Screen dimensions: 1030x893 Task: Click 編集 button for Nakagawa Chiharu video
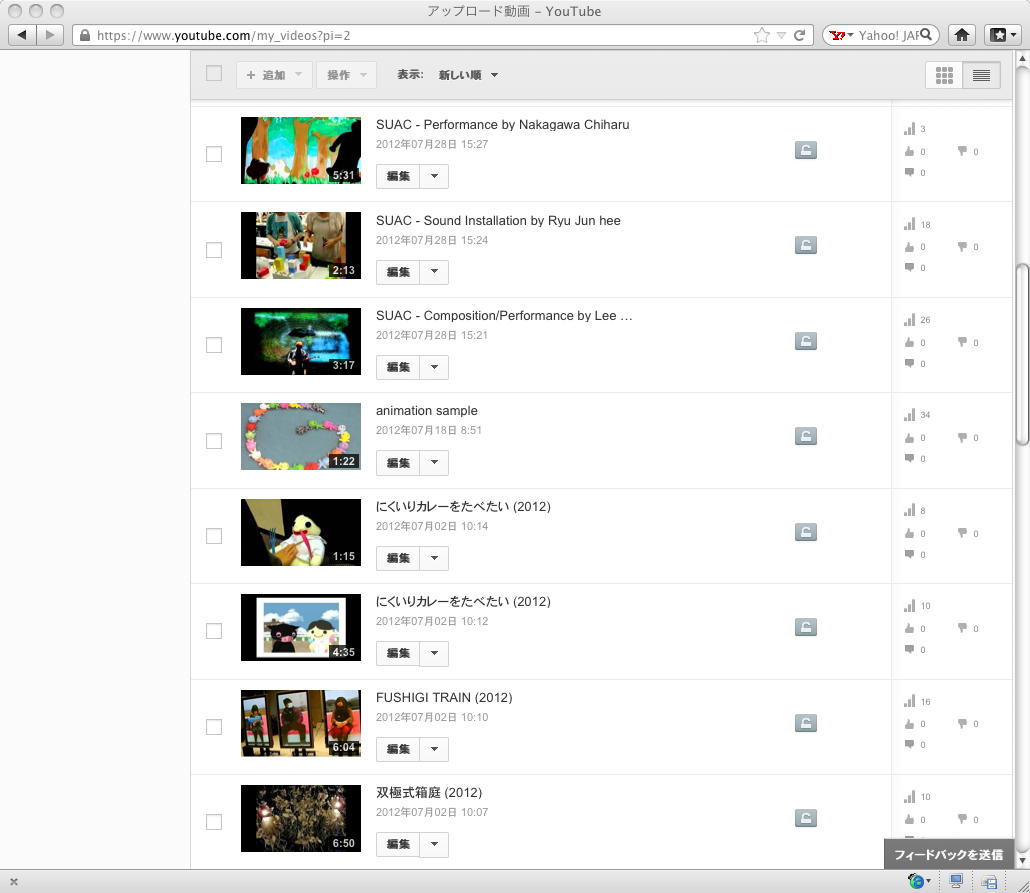[x=398, y=176]
